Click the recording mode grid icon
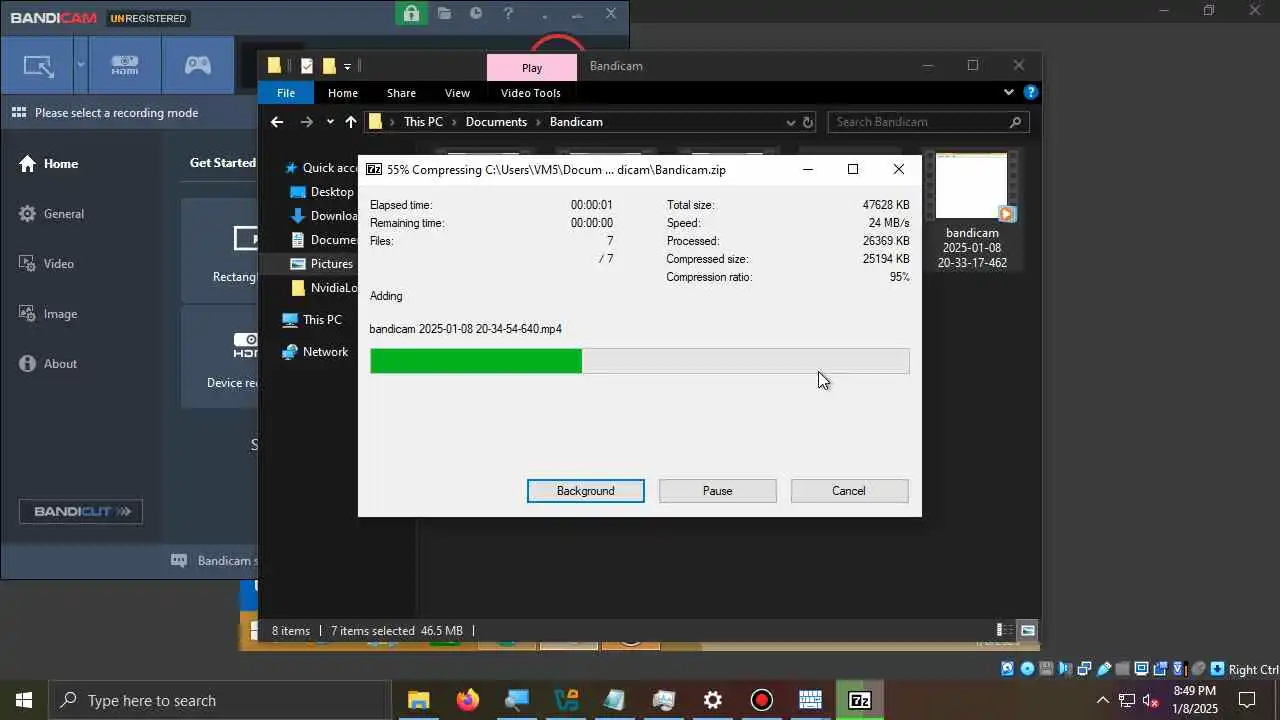This screenshot has width=1280, height=720. (x=19, y=113)
